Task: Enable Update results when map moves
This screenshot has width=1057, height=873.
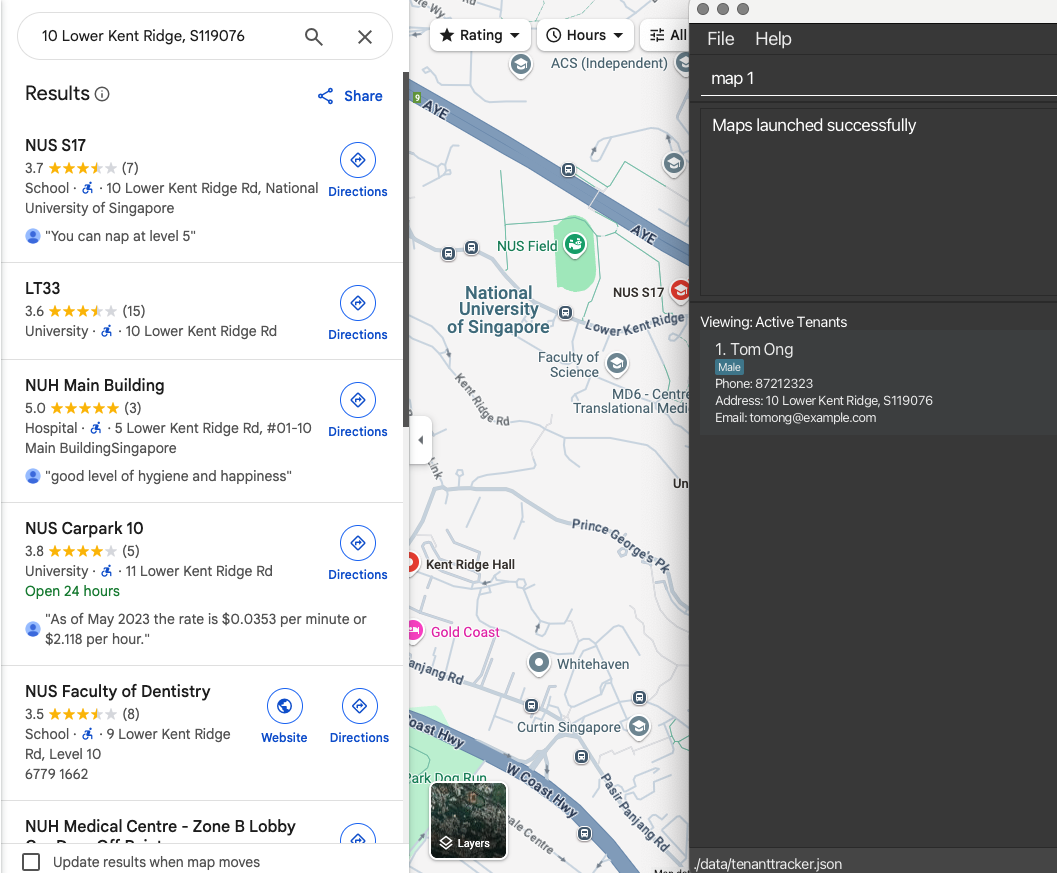Action: click(x=31, y=862)
